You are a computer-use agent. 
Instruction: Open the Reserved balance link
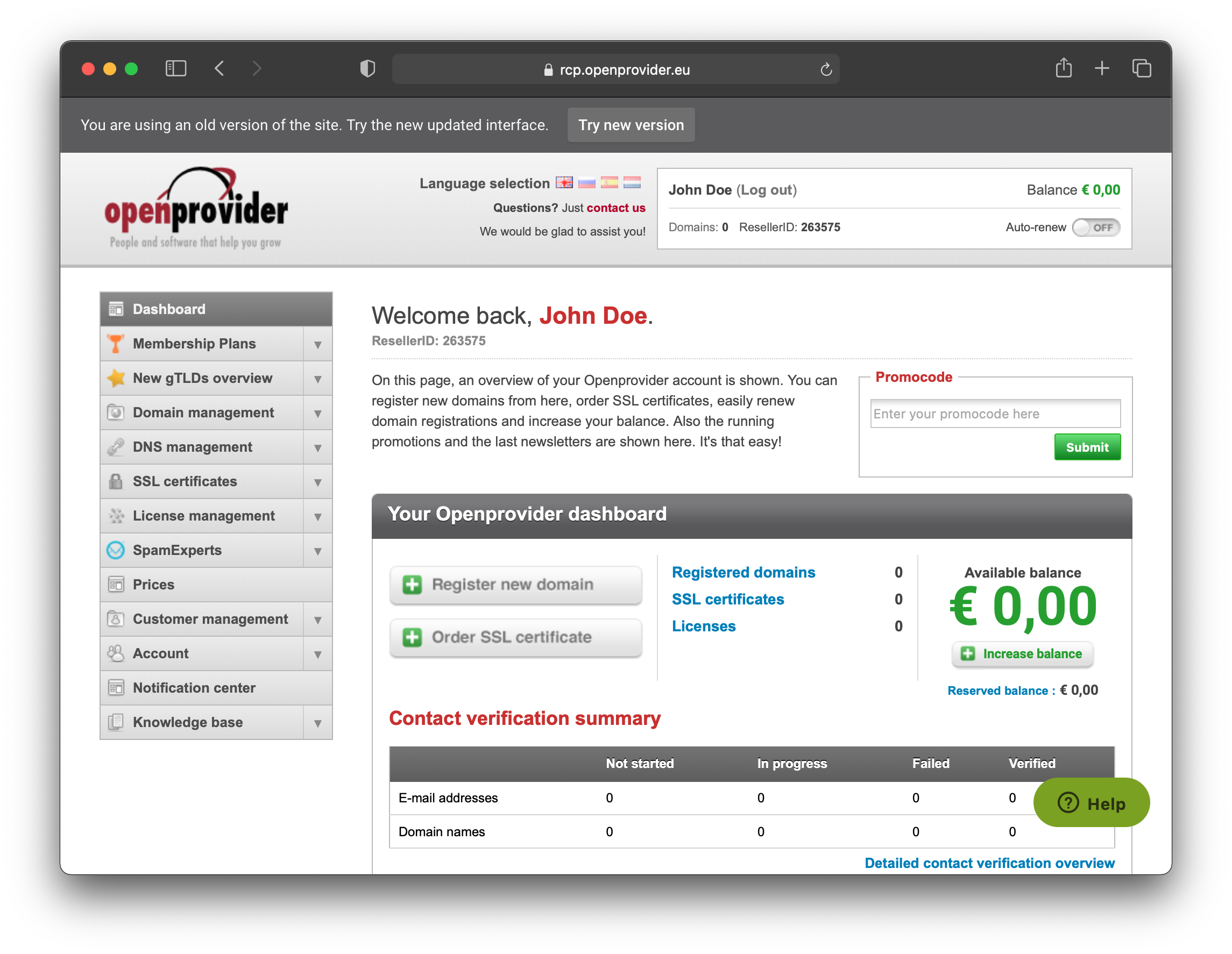pos(1001,690)
